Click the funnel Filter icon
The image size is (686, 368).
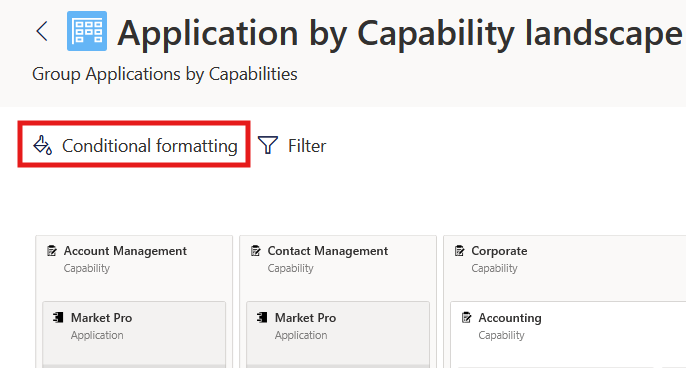(x=268, y=145)
